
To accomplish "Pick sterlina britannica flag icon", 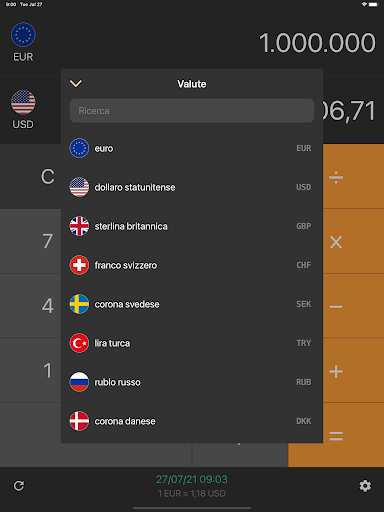I will pyautogui.click(x=79, y=226).
